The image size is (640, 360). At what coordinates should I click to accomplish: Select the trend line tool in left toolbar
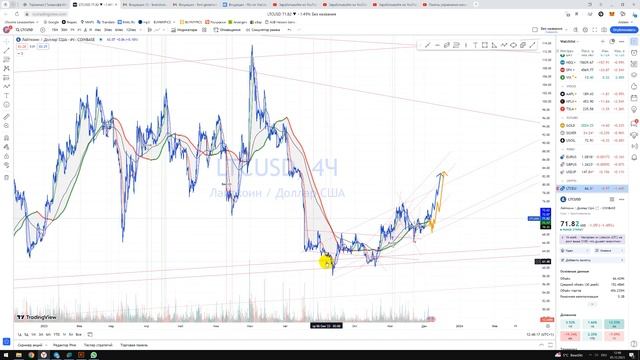tap(6, 51)
